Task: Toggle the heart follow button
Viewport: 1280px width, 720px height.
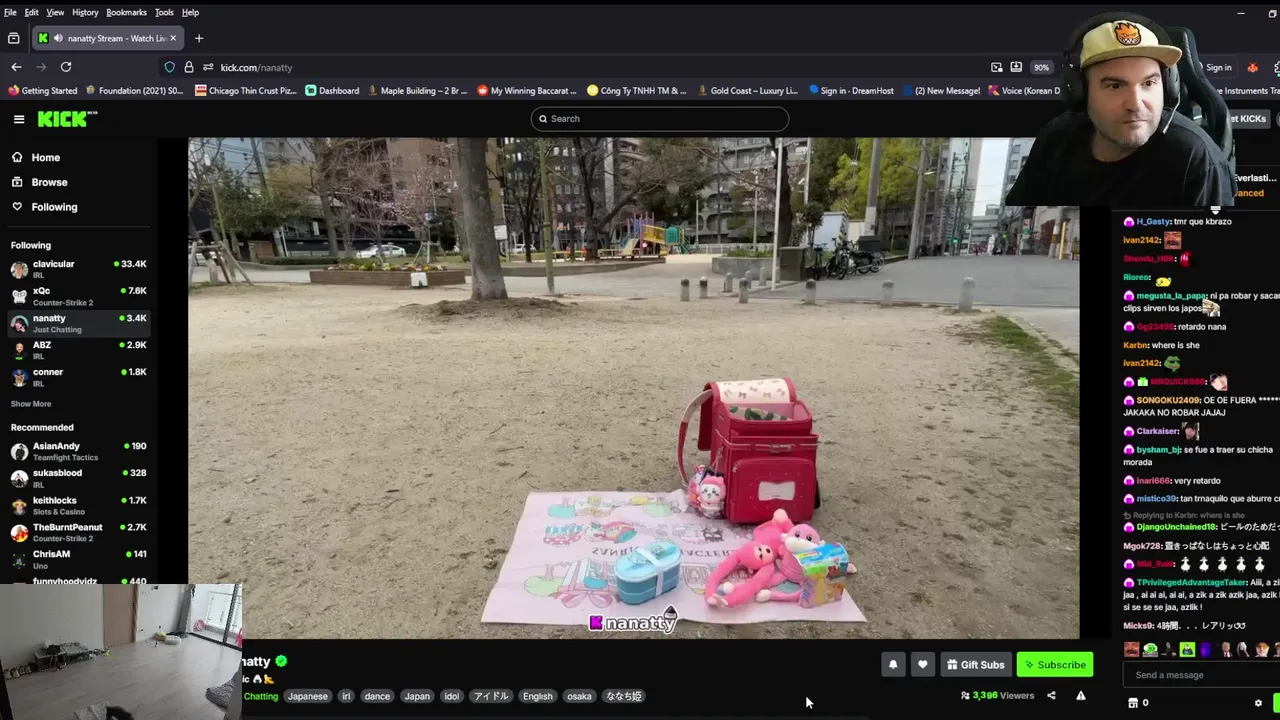Action: click(x=922, y=664)
